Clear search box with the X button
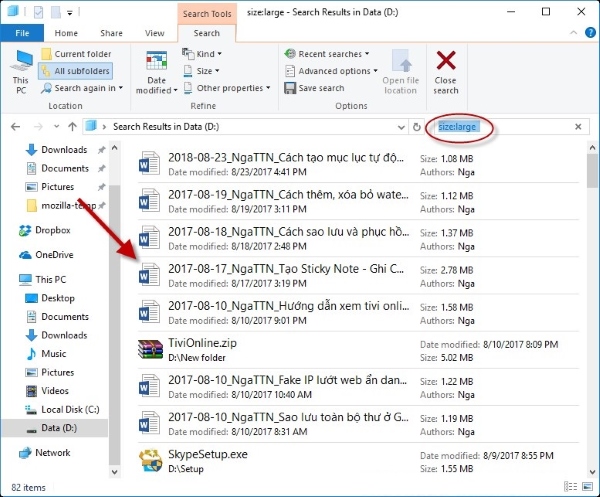Viewport: 600px width, 497px height. (x=578, y=127)
